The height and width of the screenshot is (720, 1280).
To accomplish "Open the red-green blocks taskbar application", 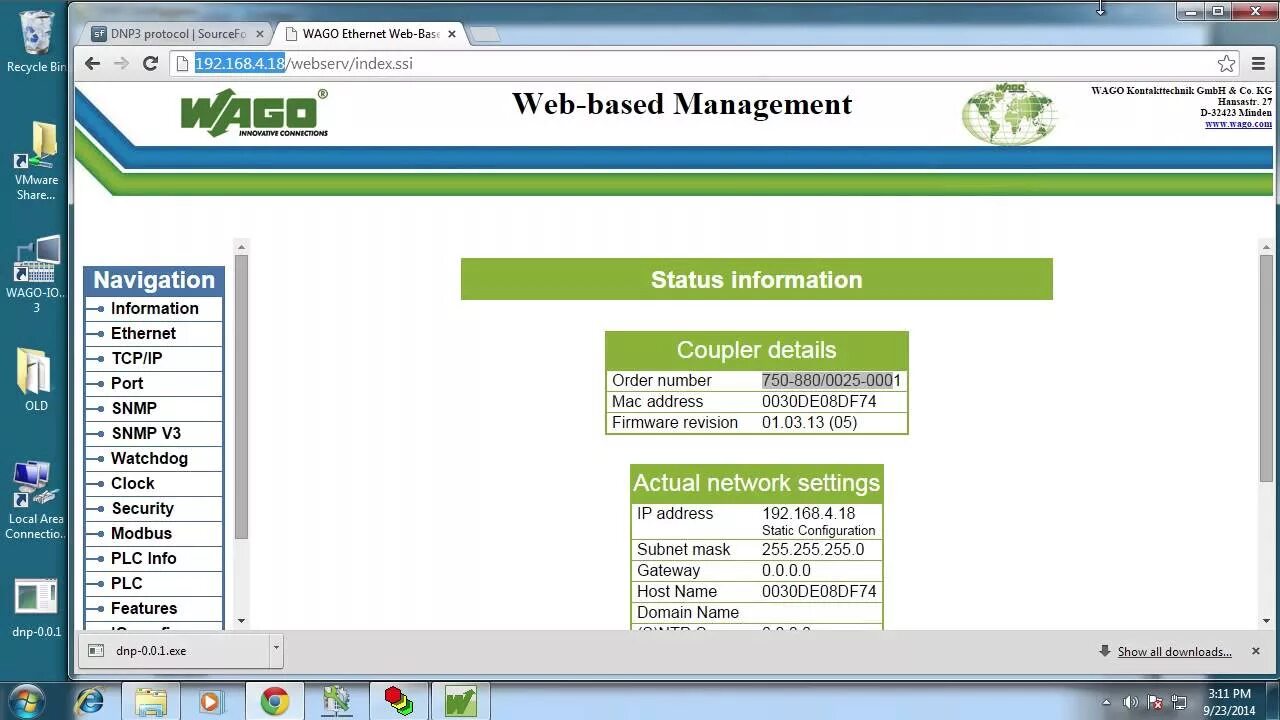I will click(398, 701).
